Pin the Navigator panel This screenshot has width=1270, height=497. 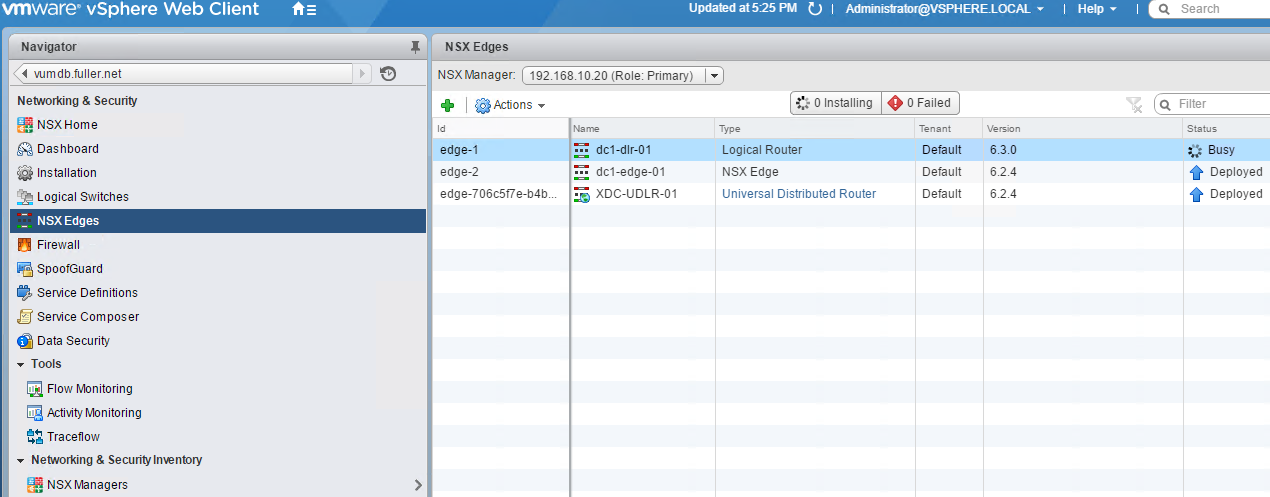point(415,47)
